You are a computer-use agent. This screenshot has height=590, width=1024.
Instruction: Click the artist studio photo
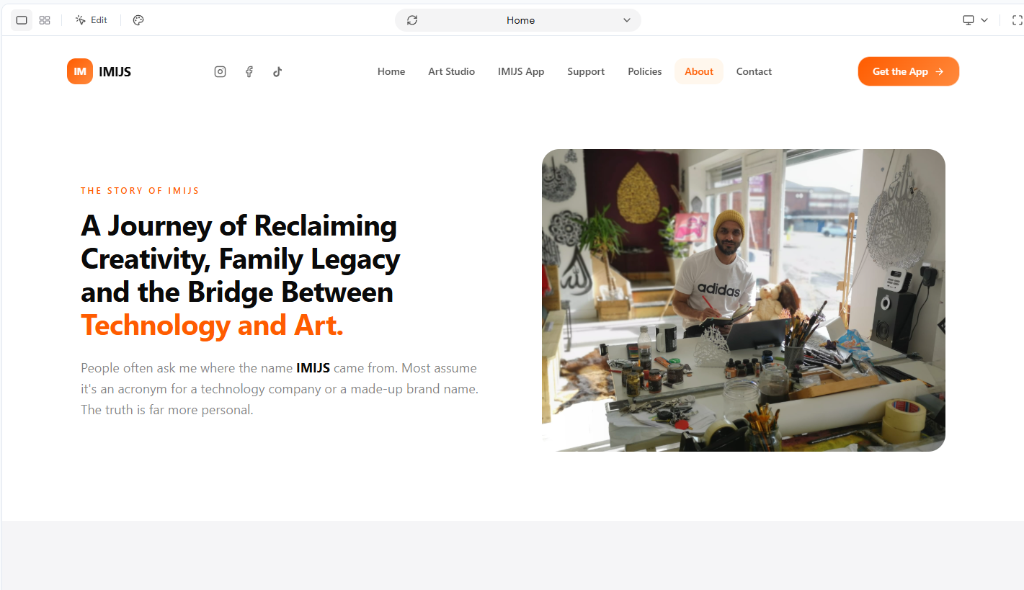coord(743,300)
